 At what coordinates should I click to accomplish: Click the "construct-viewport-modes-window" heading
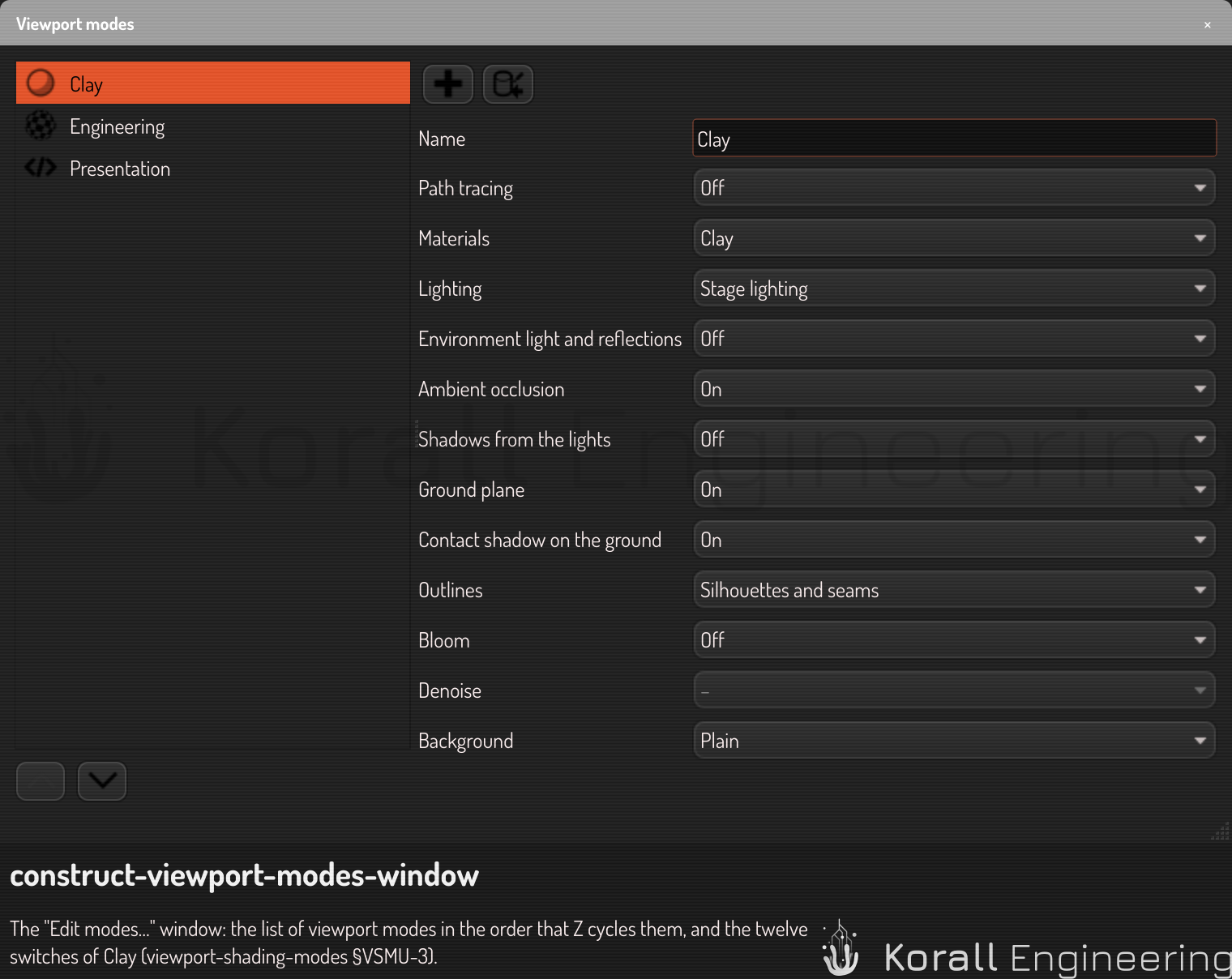point(244,876)
